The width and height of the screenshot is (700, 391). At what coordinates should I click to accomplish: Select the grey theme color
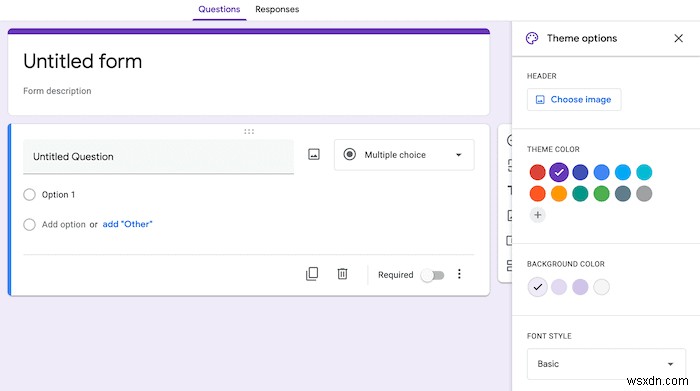[x=644, y=194]
